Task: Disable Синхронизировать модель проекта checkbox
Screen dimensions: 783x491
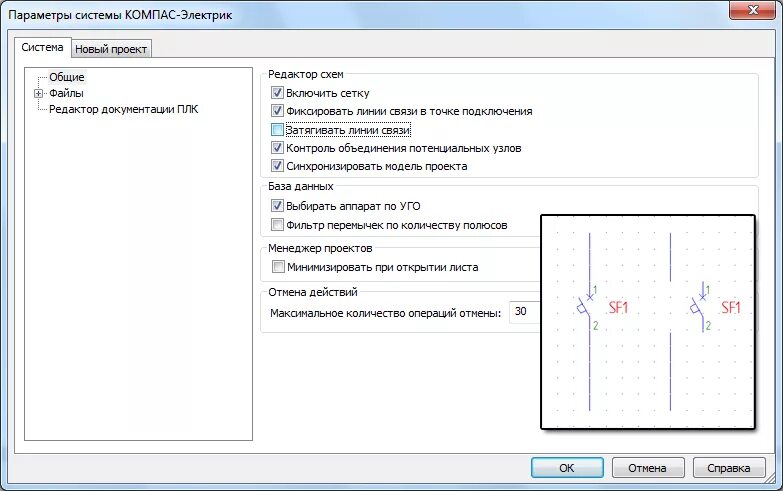Action: [277, 166]
